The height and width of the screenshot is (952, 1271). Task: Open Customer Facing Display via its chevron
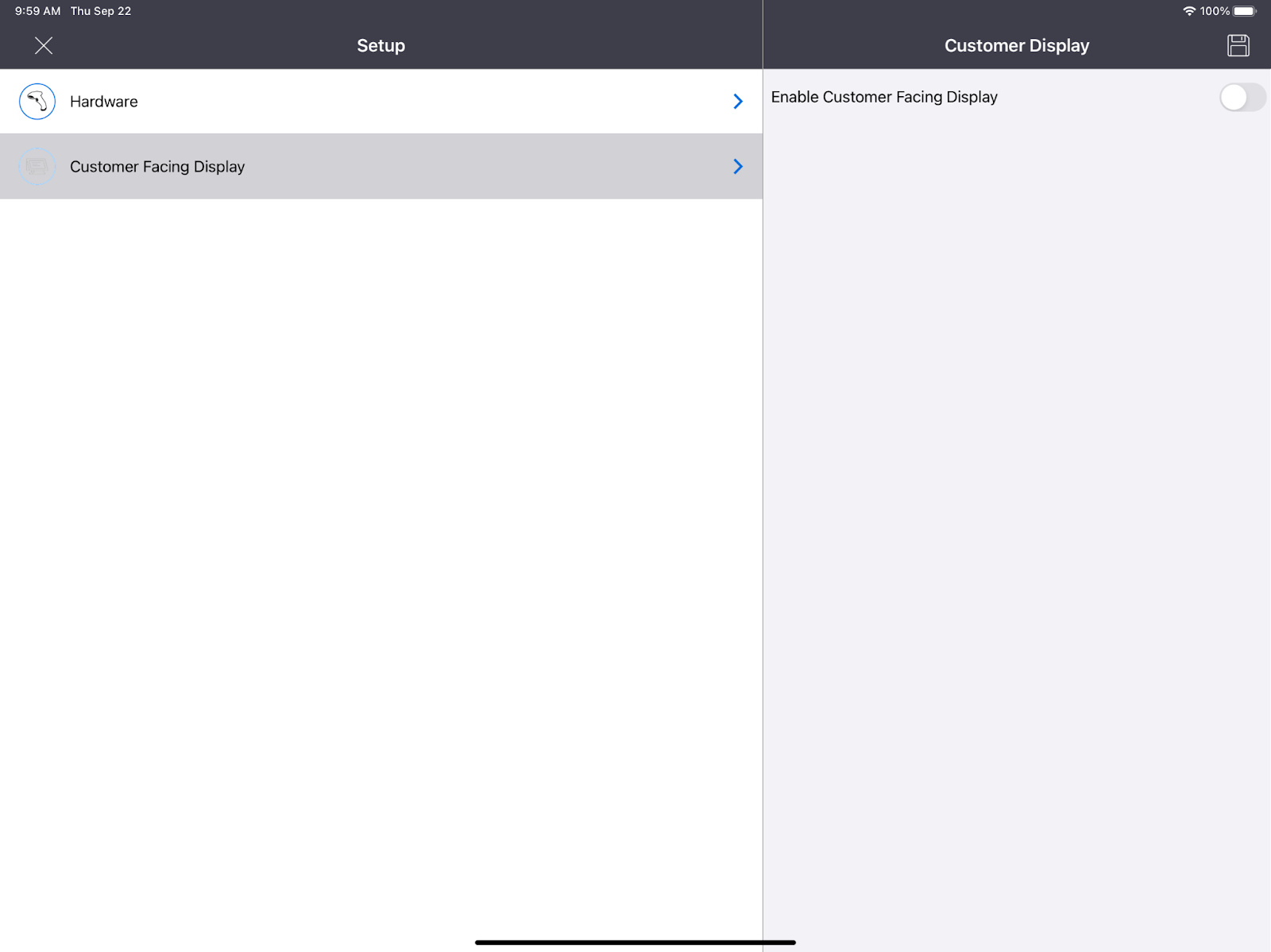click(738, 167)
